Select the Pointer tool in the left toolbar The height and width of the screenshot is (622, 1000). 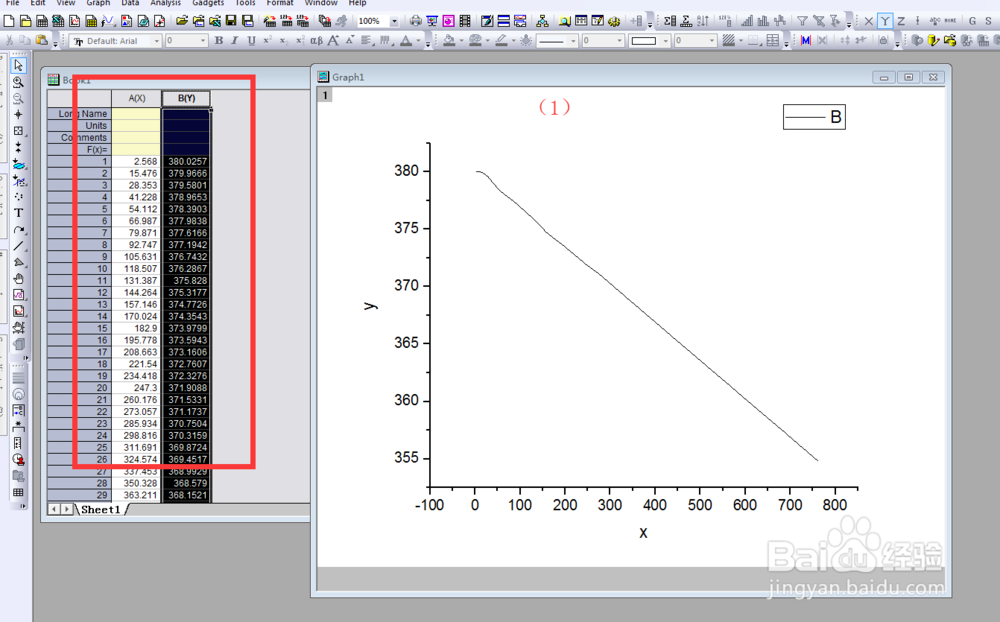[18, 65]
